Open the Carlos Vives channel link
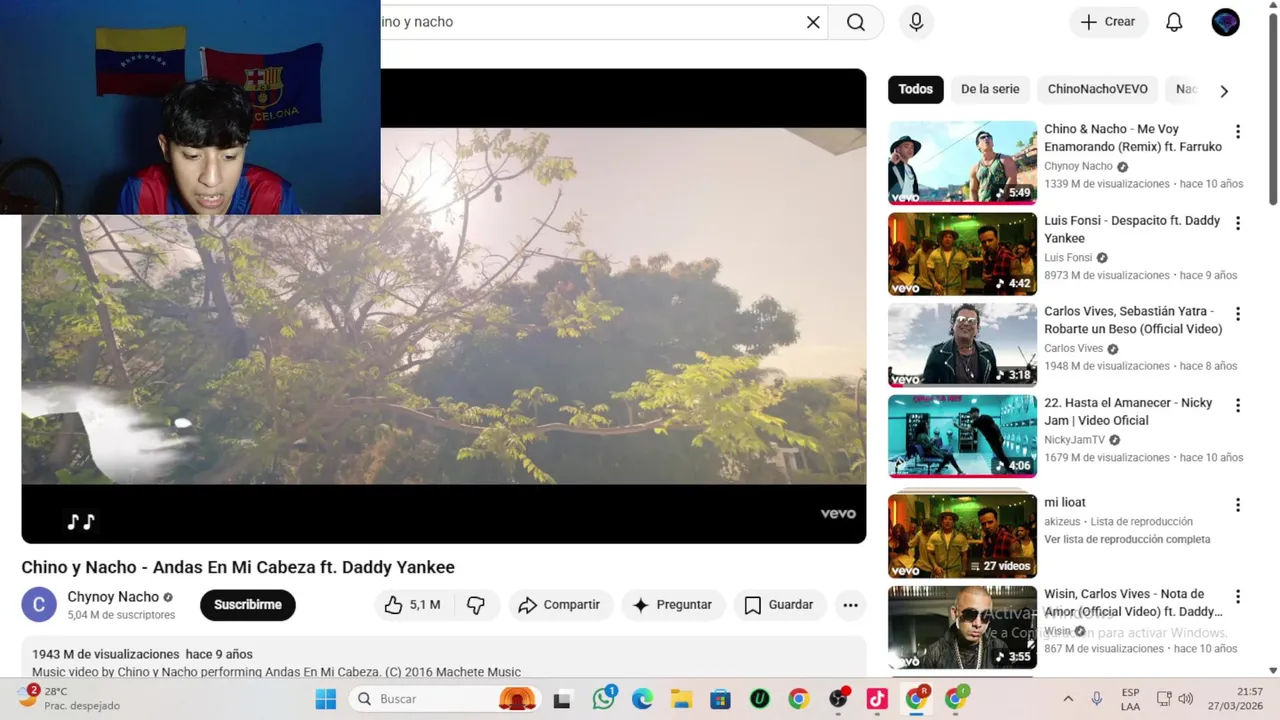The width and height of the screenshot is (1280, 720). (x=1073, y=348)
